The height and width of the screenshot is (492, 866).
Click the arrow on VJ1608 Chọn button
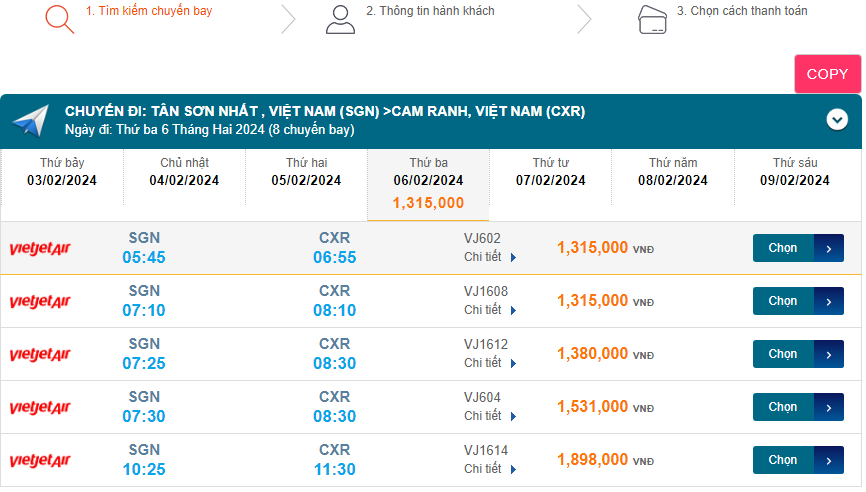point(829,301)
